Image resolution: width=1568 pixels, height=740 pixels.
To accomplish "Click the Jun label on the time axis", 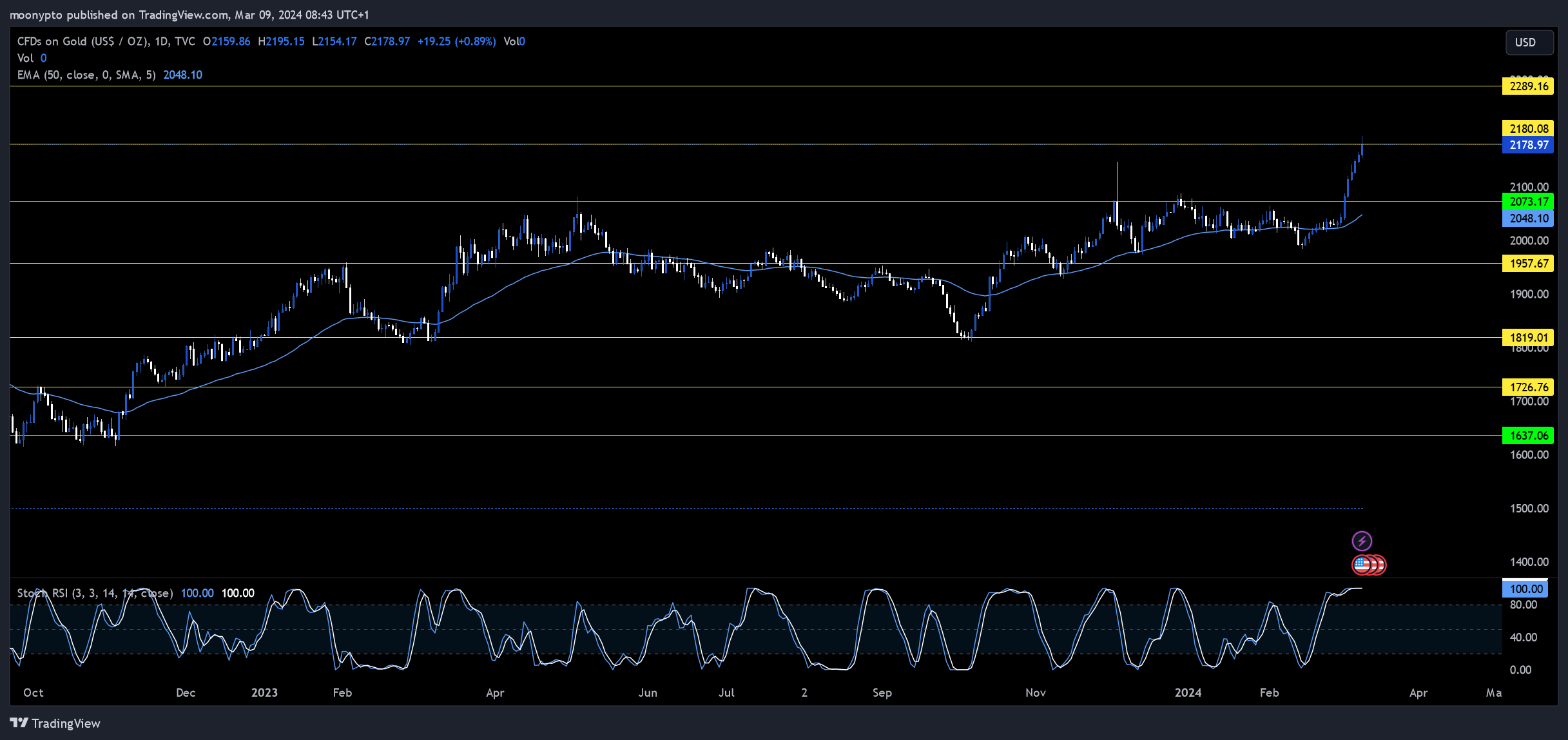I will click(x=648, y=693).
